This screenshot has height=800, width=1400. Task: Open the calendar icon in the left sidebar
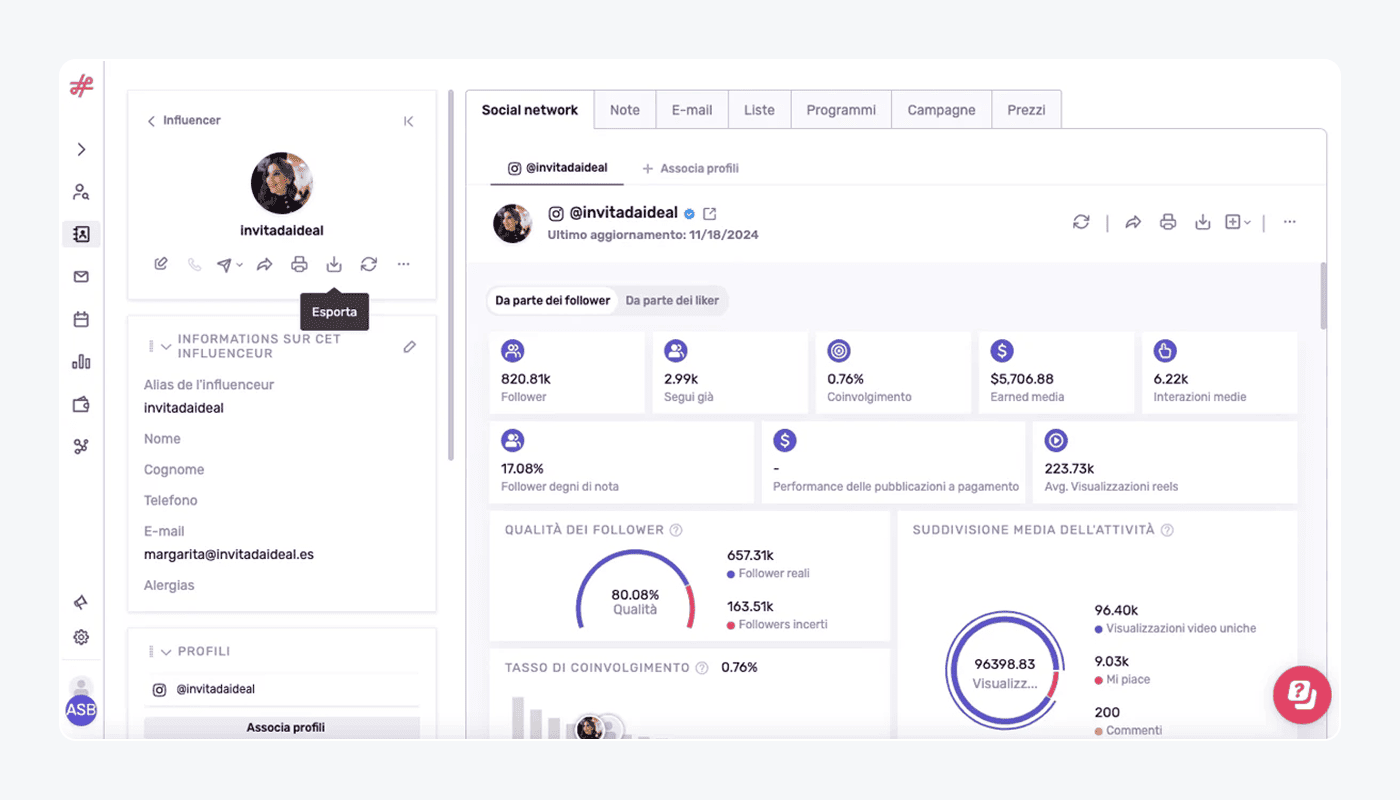coord(81,320)
